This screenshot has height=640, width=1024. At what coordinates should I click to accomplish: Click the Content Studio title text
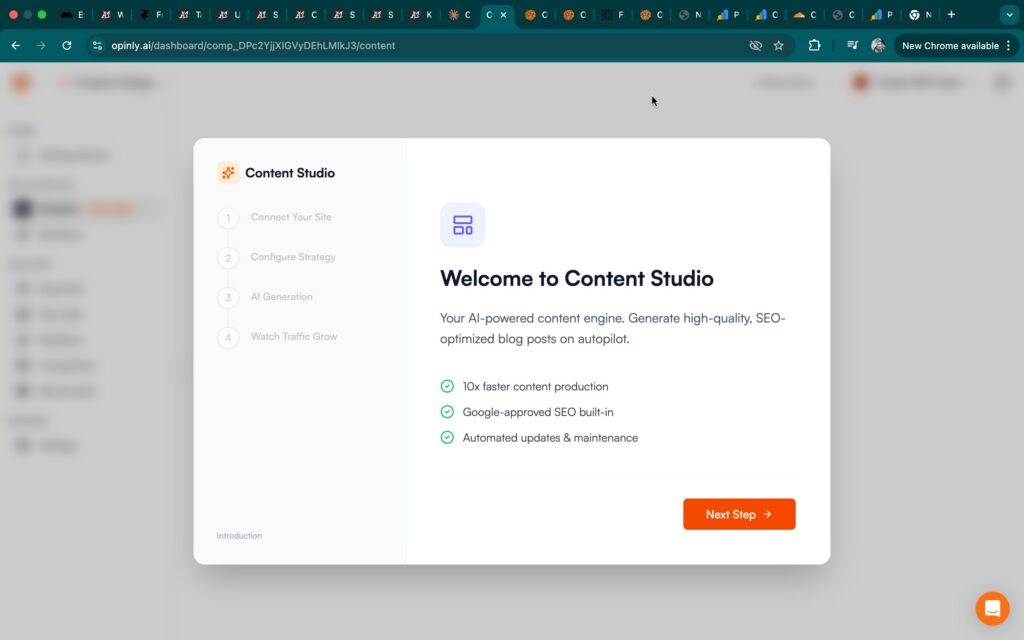click(290, 173)
